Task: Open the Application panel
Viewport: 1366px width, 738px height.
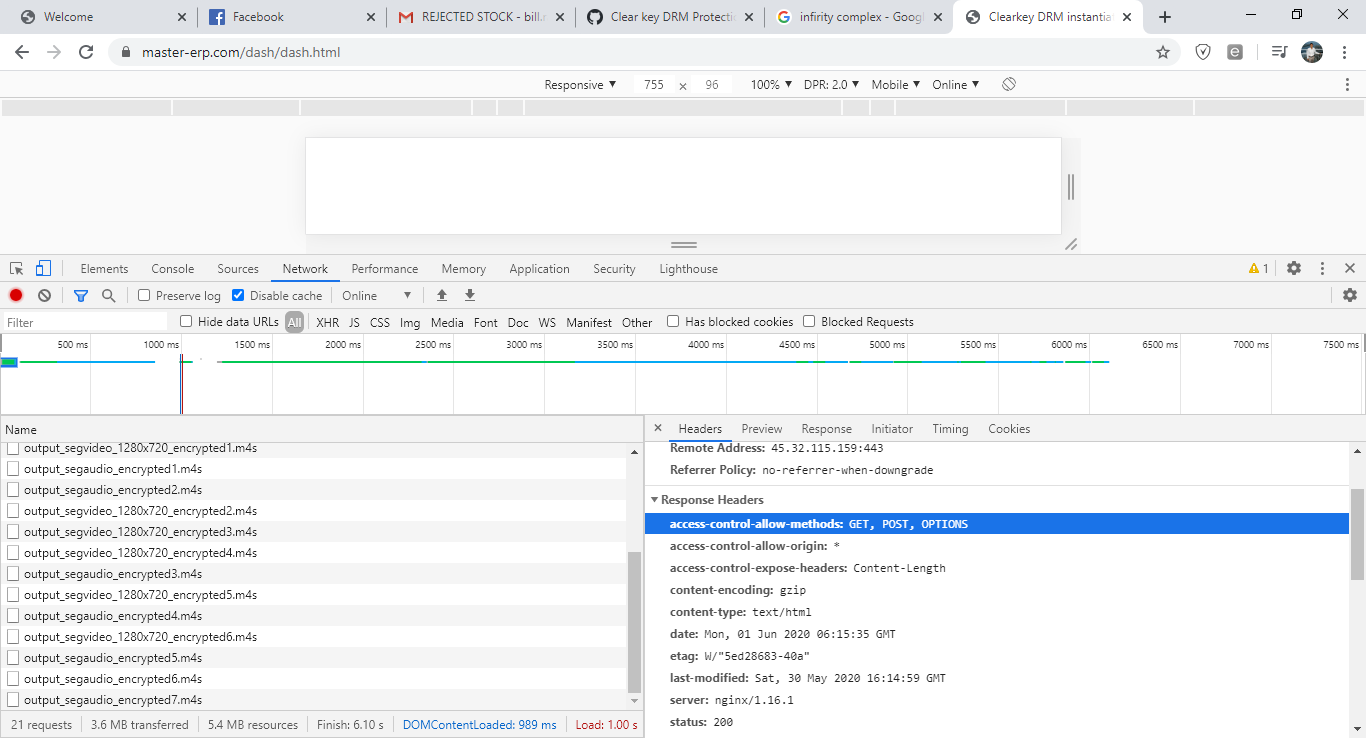Action: tap(539, 268)
